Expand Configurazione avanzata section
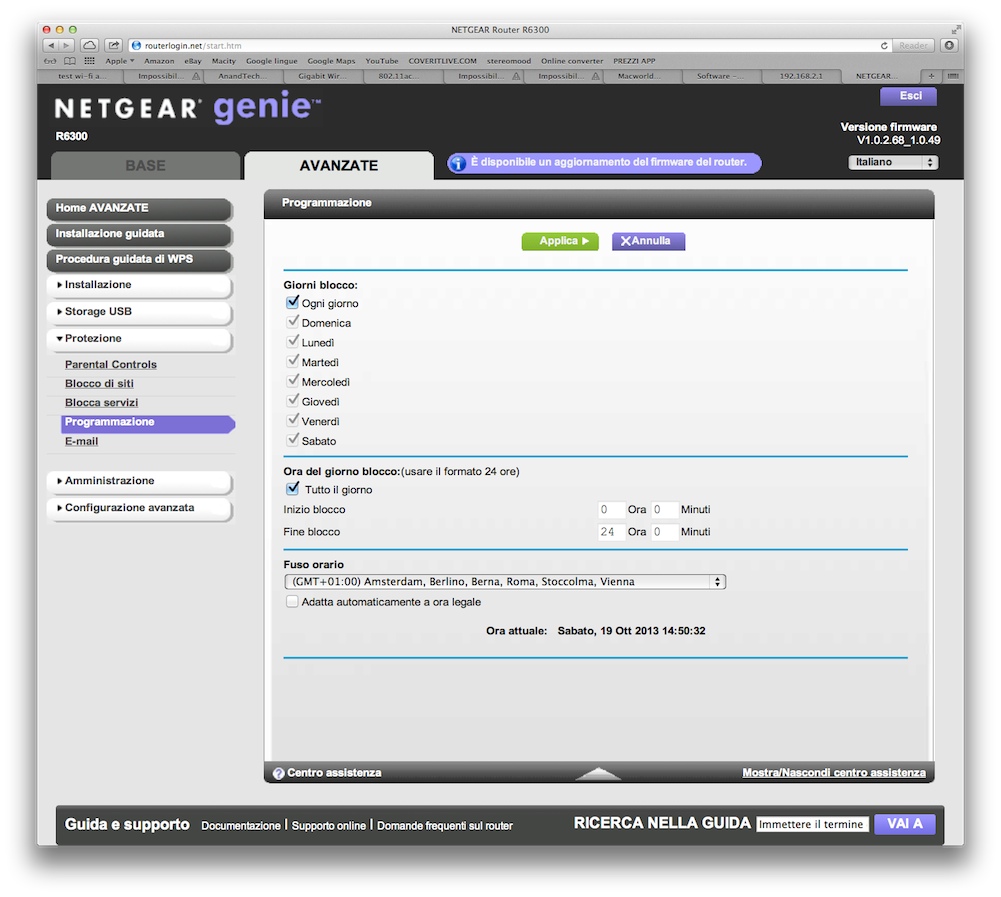This screenshot has width=1001, height=897. click(139, 508)
